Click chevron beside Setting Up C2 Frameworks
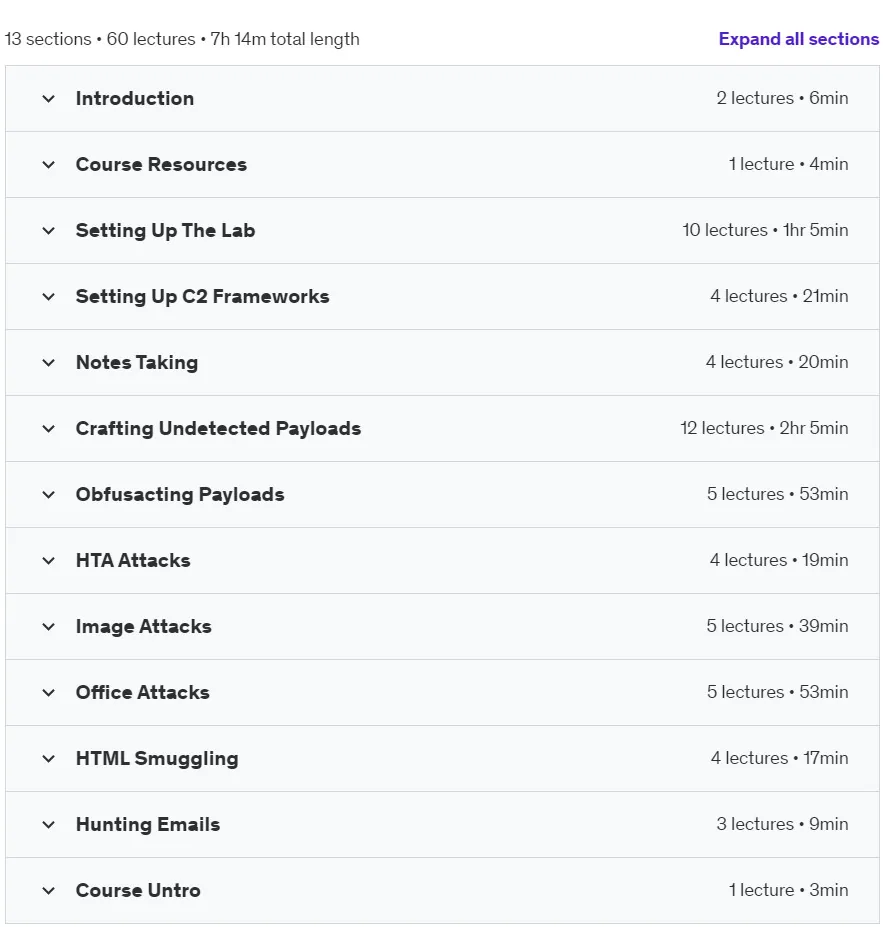Screen dimensions: 883x927 (48, 297)
